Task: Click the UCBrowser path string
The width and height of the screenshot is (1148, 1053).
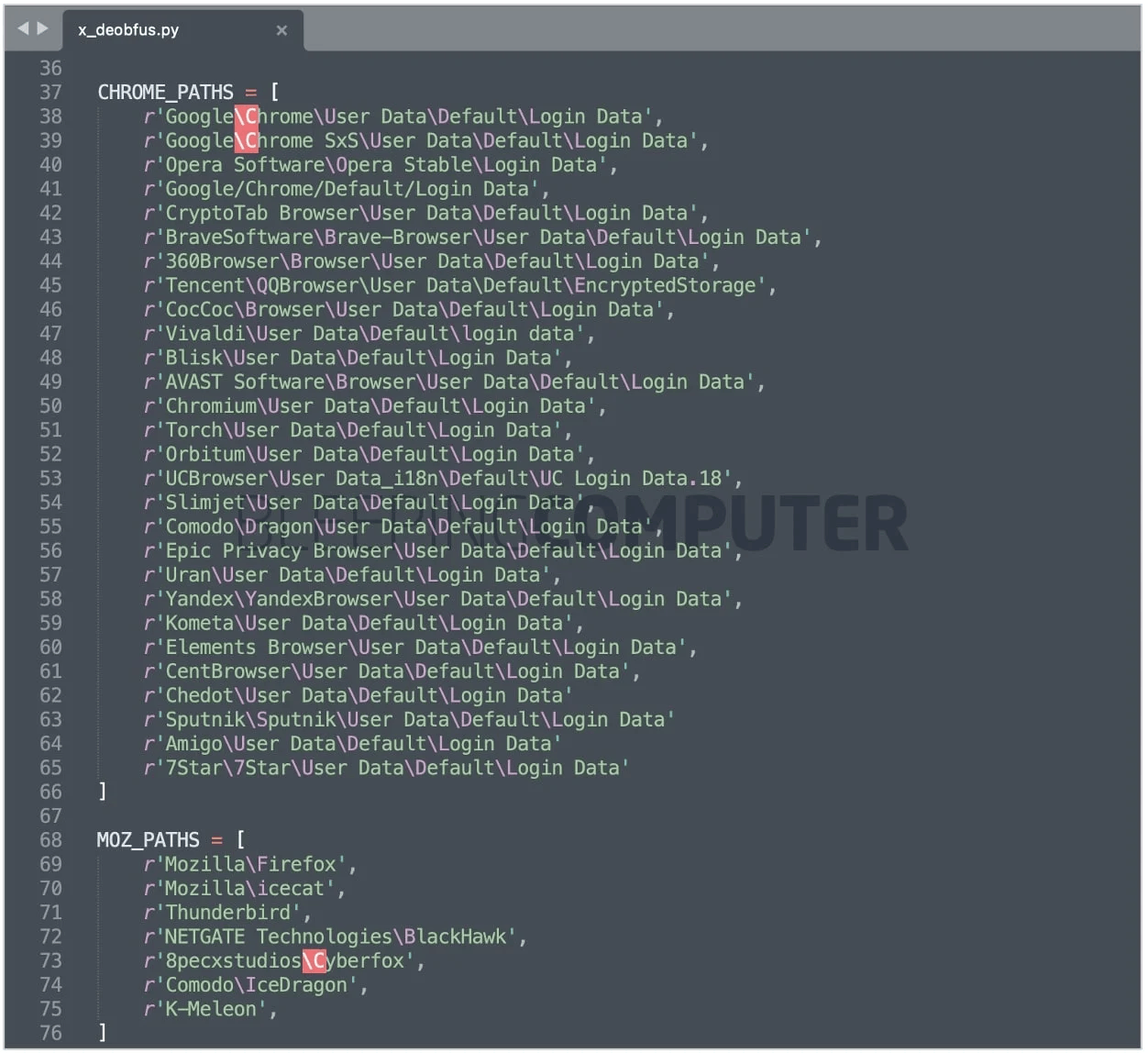Action: (438, 478)
